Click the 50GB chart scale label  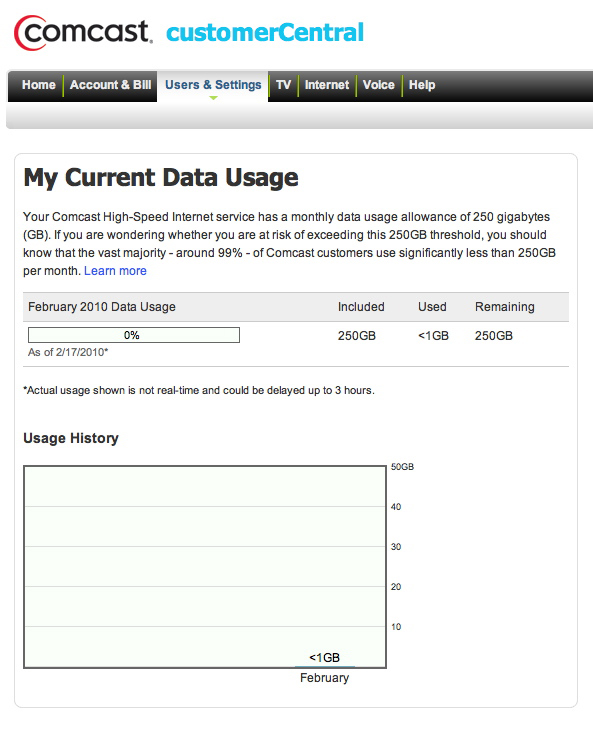(x=402, y=467)
